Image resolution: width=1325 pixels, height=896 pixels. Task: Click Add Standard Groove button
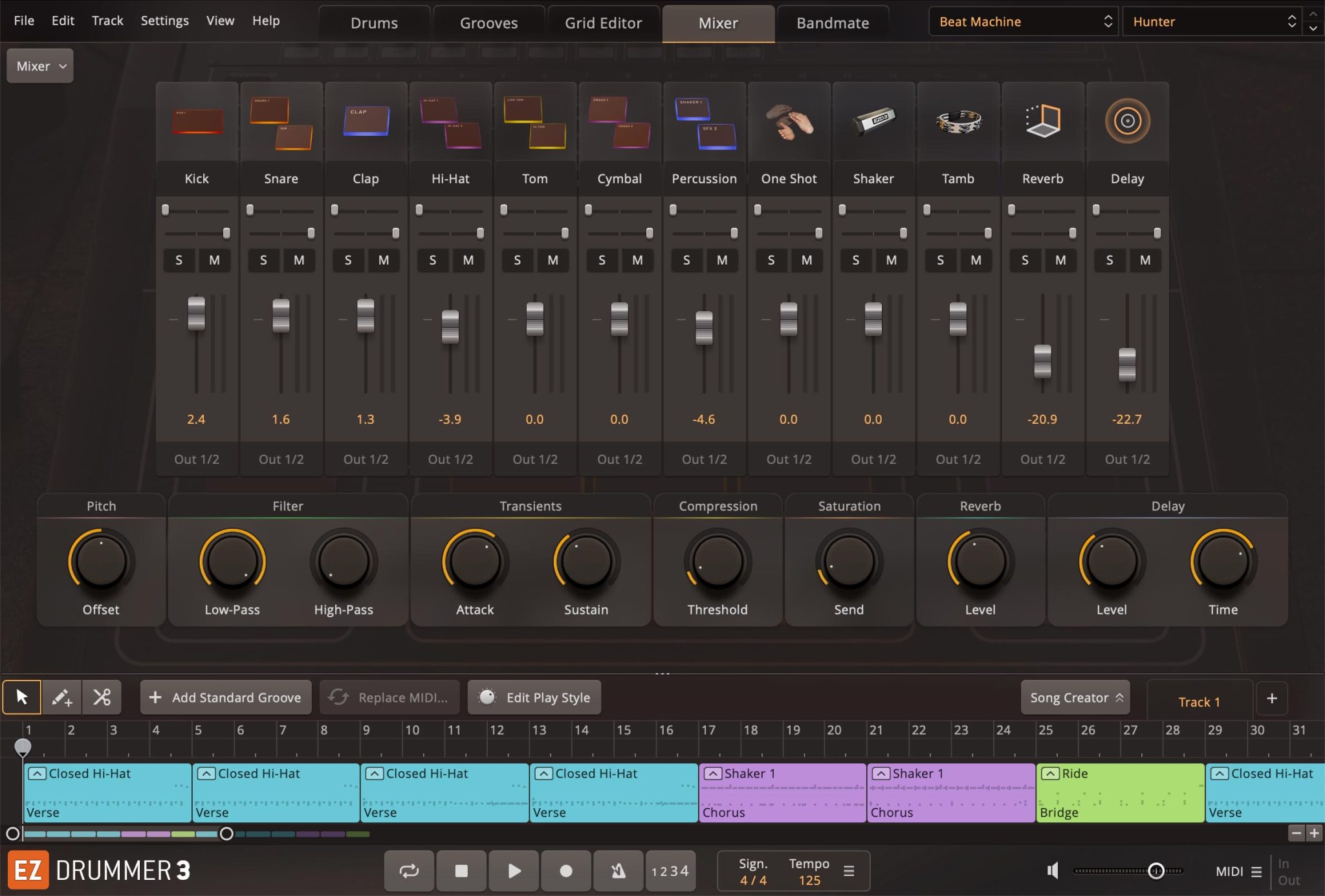pos(226,697)
